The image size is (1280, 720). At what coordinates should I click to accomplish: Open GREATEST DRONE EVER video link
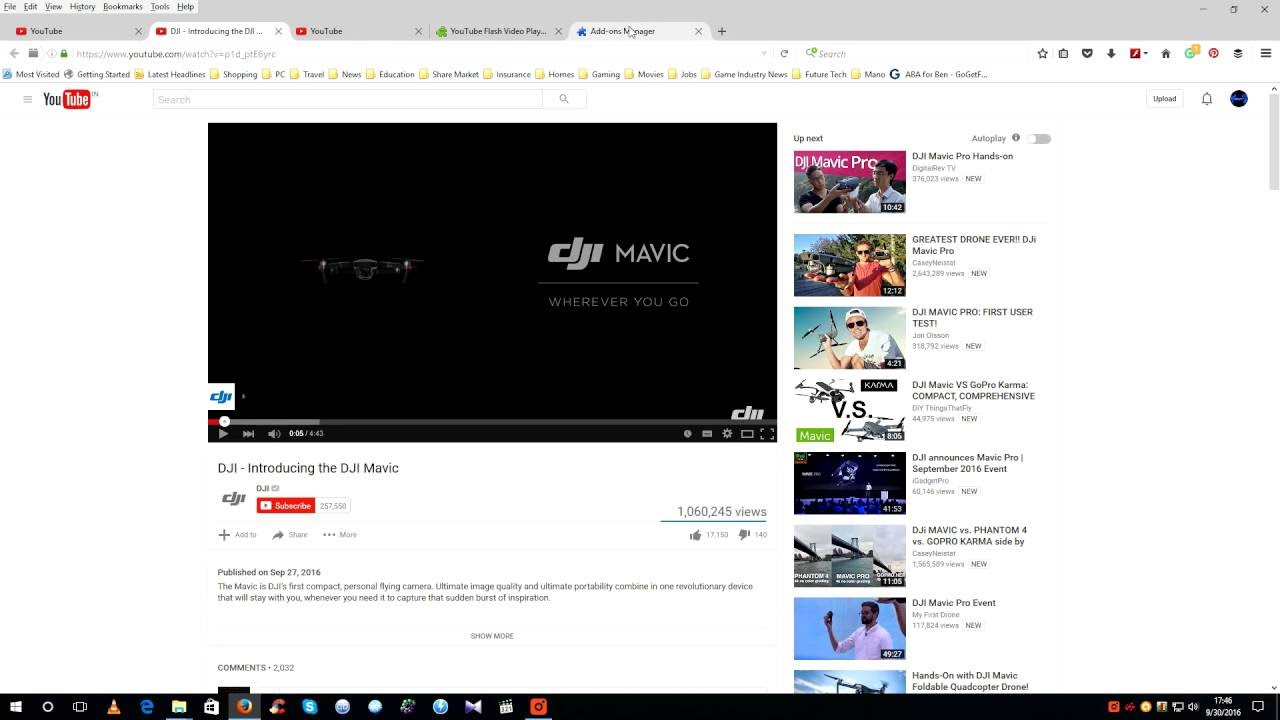[x=973, y=245]
